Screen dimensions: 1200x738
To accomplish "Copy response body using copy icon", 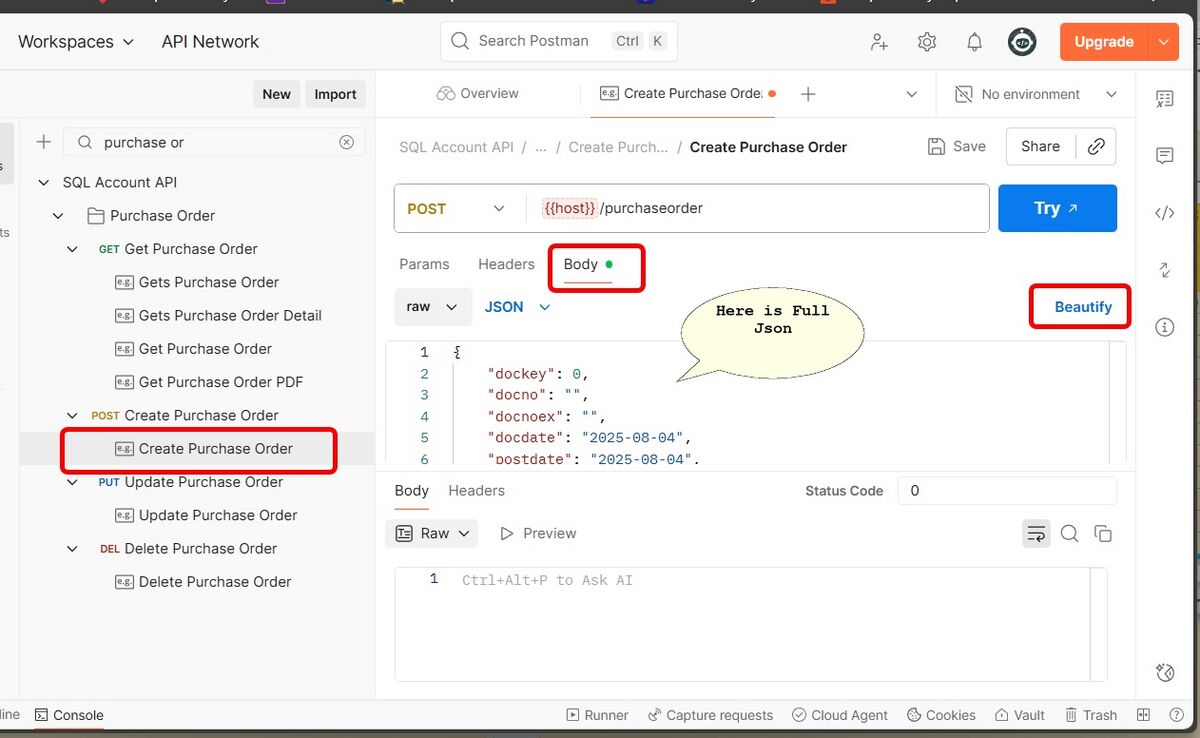I will coord(1103,534).
